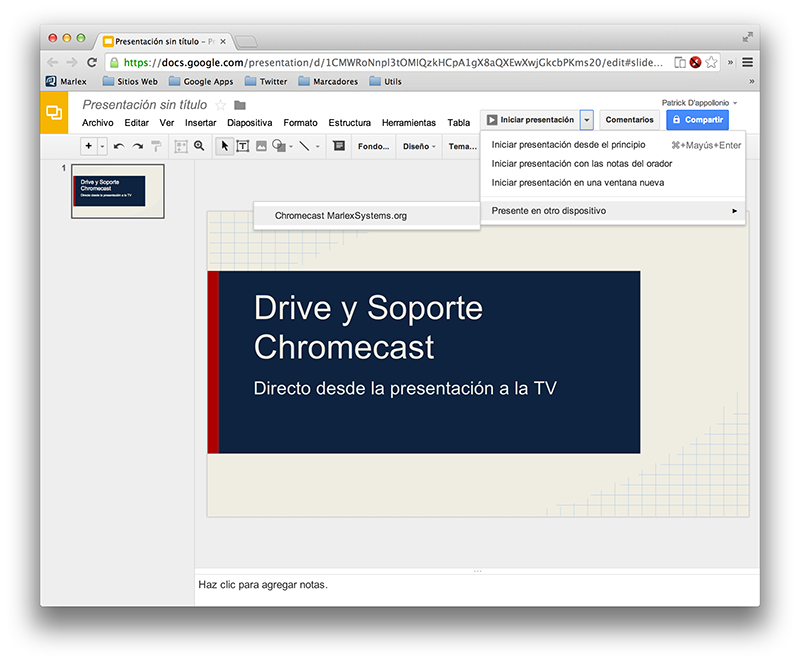The width and height of the screenshot is (800, 662).
Task: Open the Ver menu
Action: [167, 123]
